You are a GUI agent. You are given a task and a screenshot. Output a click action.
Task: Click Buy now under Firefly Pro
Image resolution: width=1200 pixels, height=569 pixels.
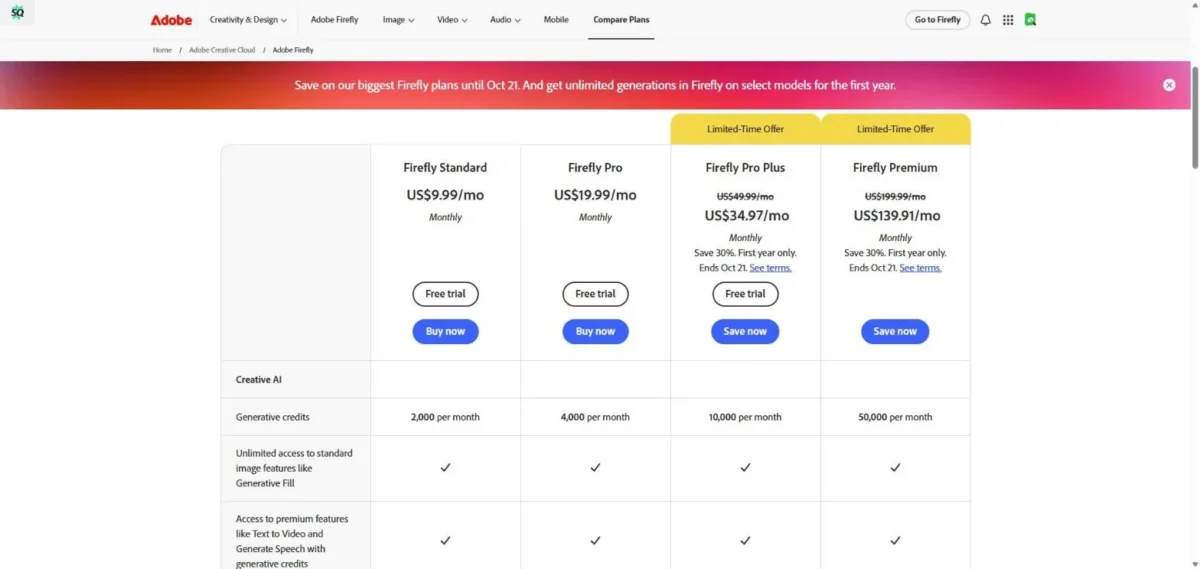click(x=595, y=331)
